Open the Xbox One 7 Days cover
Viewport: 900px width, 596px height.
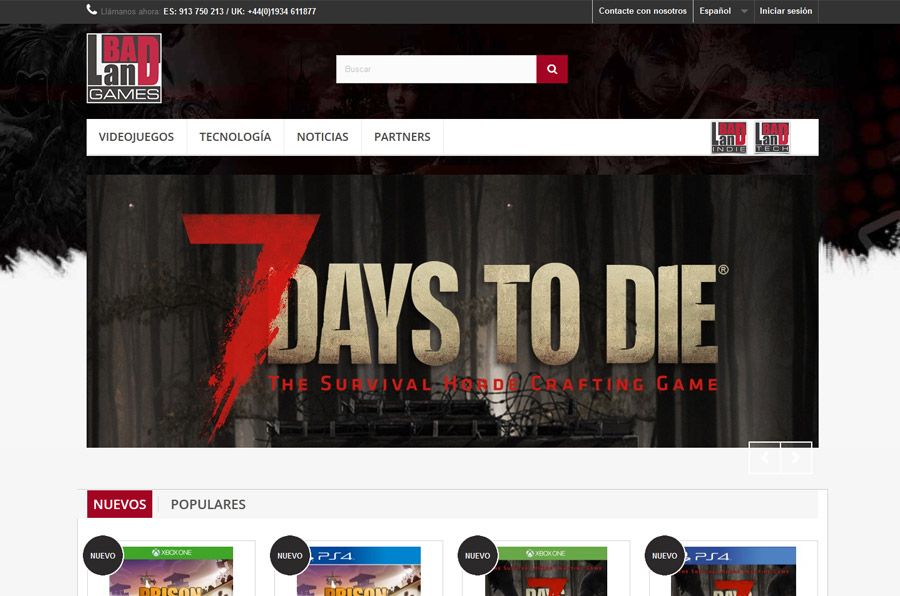546,571
